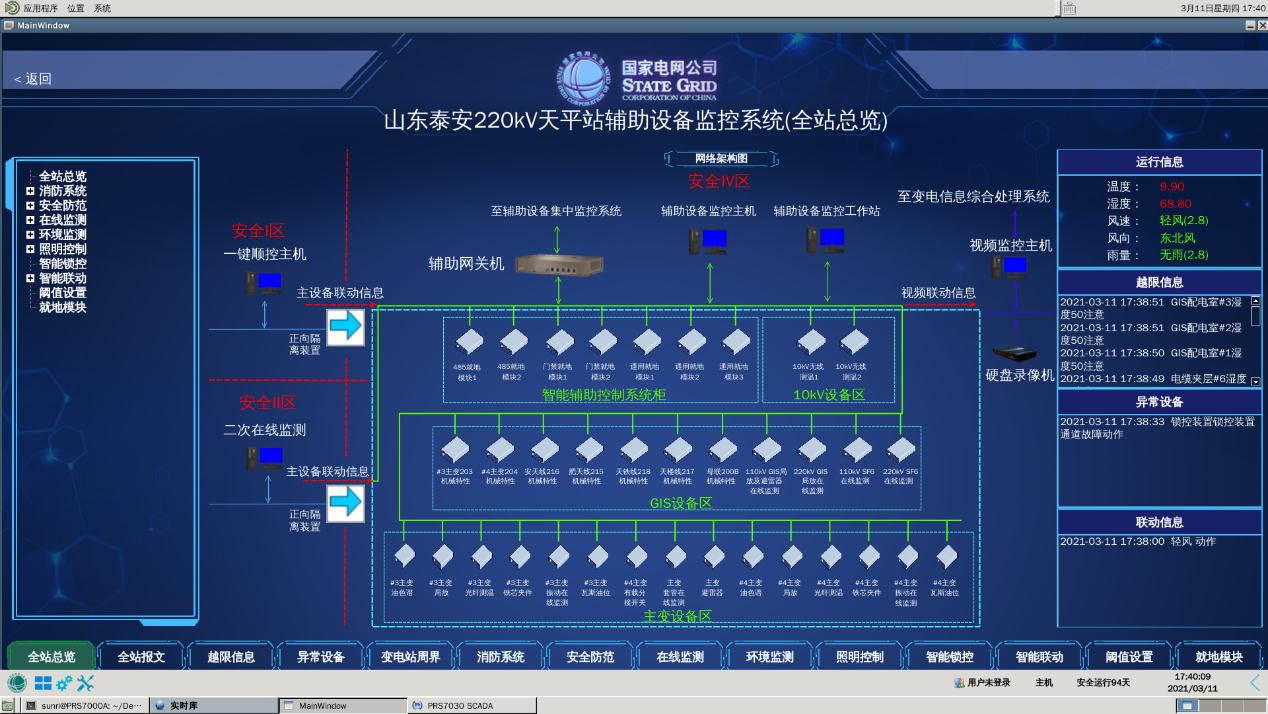Screen dimensions: 1268x714
Task: Click the 返回 back button
Action: [x=33, y=79]
